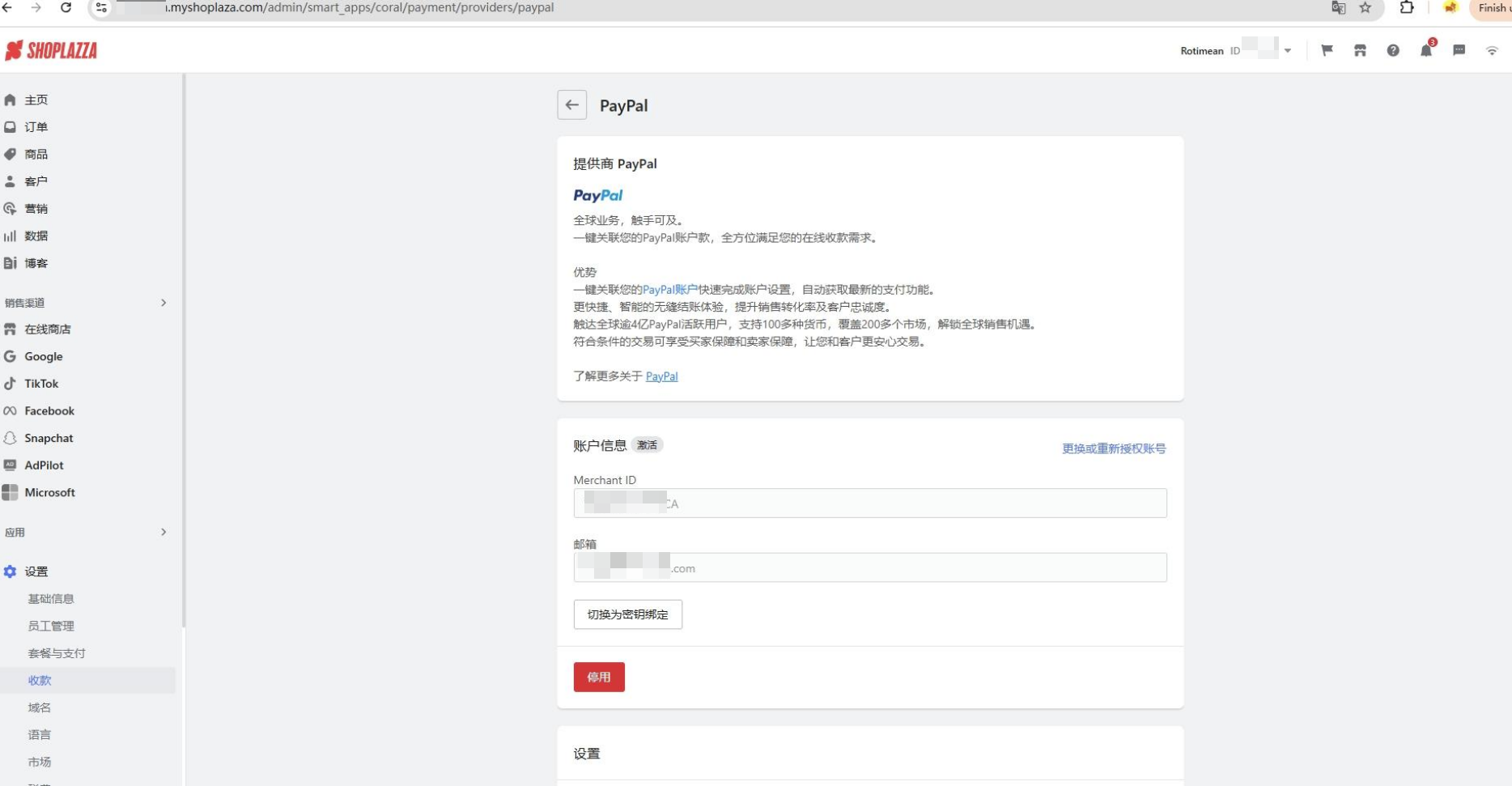This screenshot has width=1512, height=786.
Task: Open the 了解更多关于 PayPal link
Action: [x=661, y=376]
